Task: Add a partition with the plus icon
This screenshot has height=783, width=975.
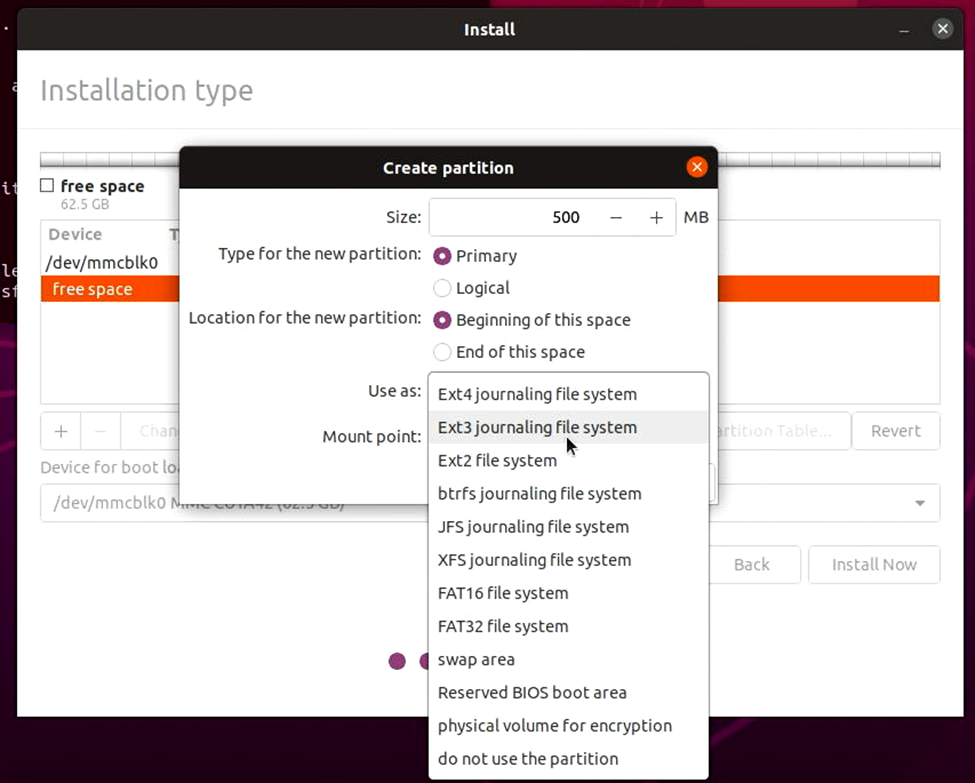Action: [61, 431]
